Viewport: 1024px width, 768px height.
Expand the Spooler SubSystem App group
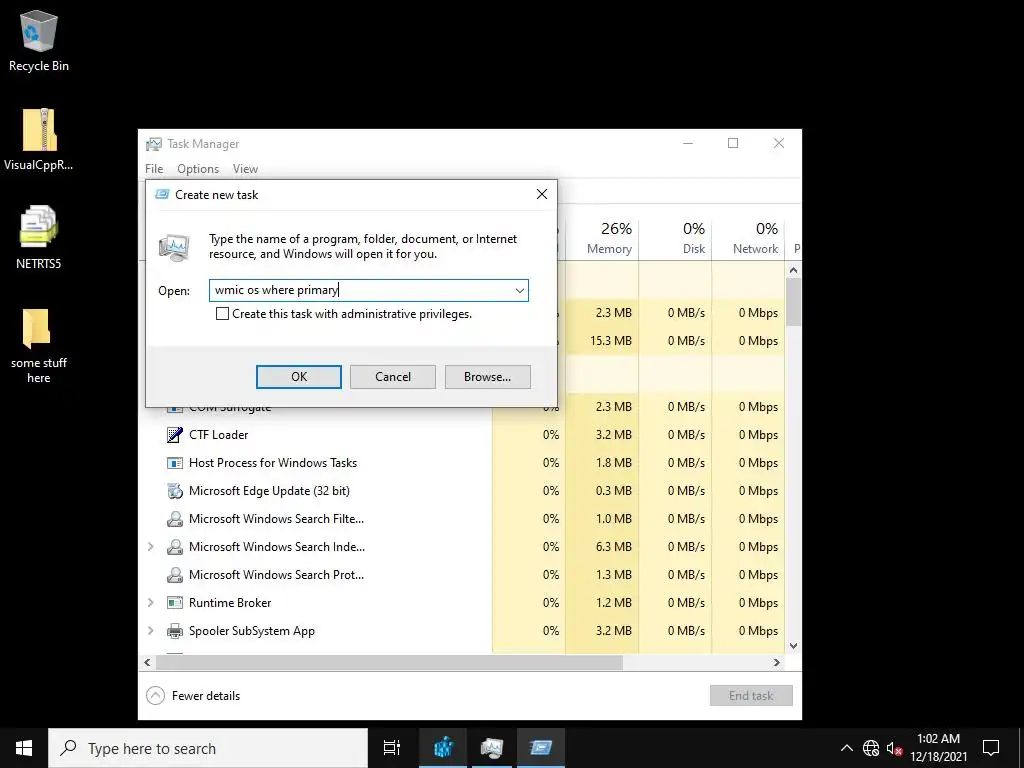pos(151,631)
